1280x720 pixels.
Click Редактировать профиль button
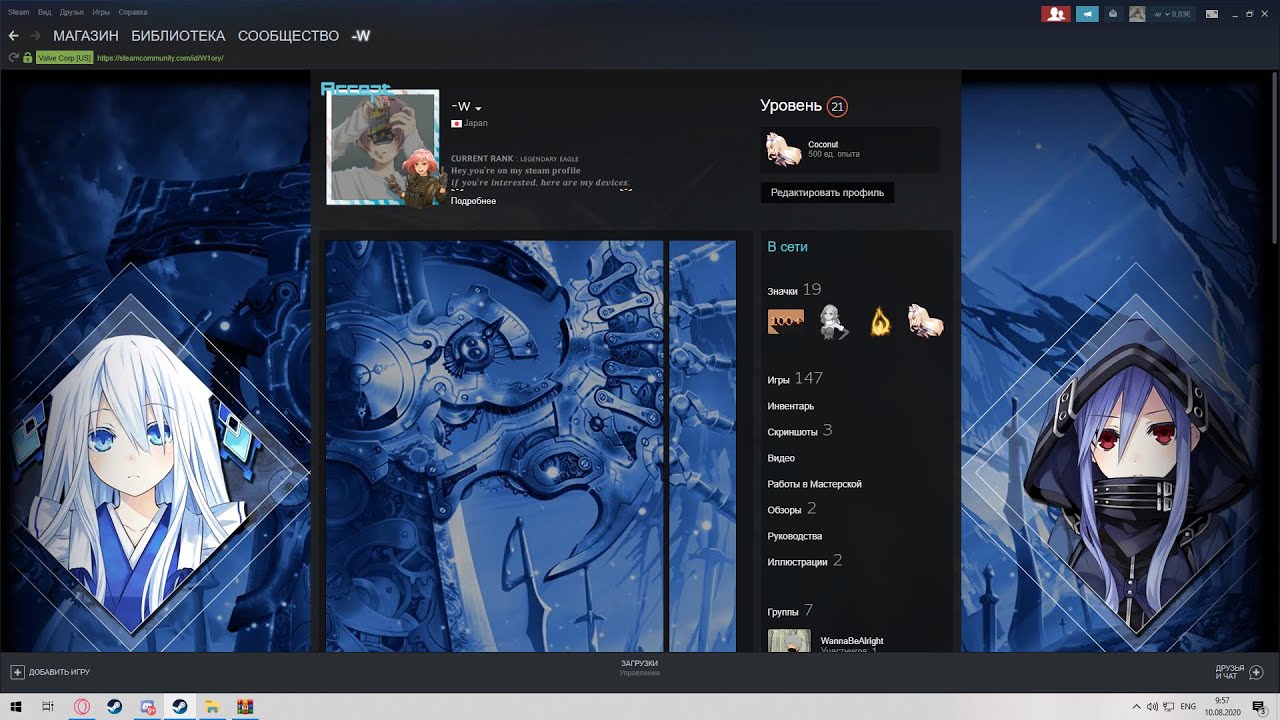pyautogui.click(x=827, y=192)
